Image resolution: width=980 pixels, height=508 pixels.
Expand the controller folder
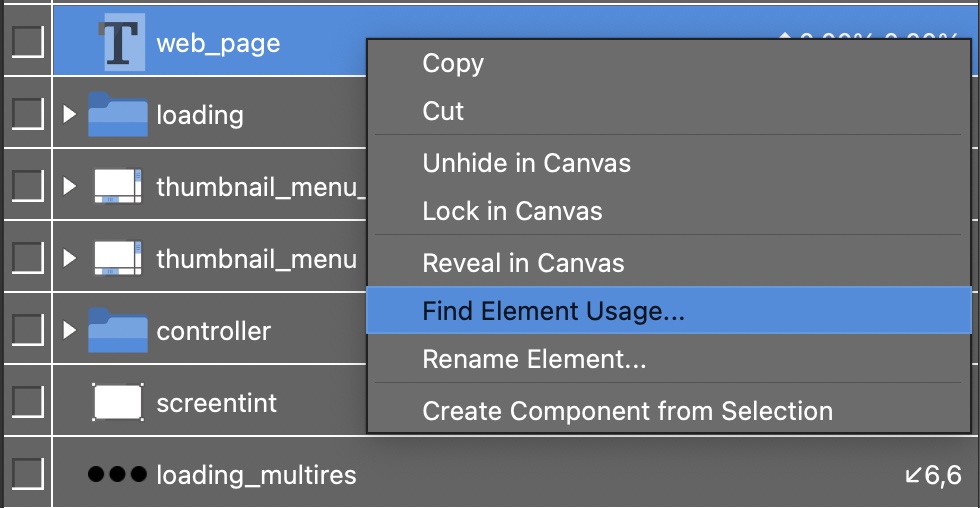tap(69, 330)
